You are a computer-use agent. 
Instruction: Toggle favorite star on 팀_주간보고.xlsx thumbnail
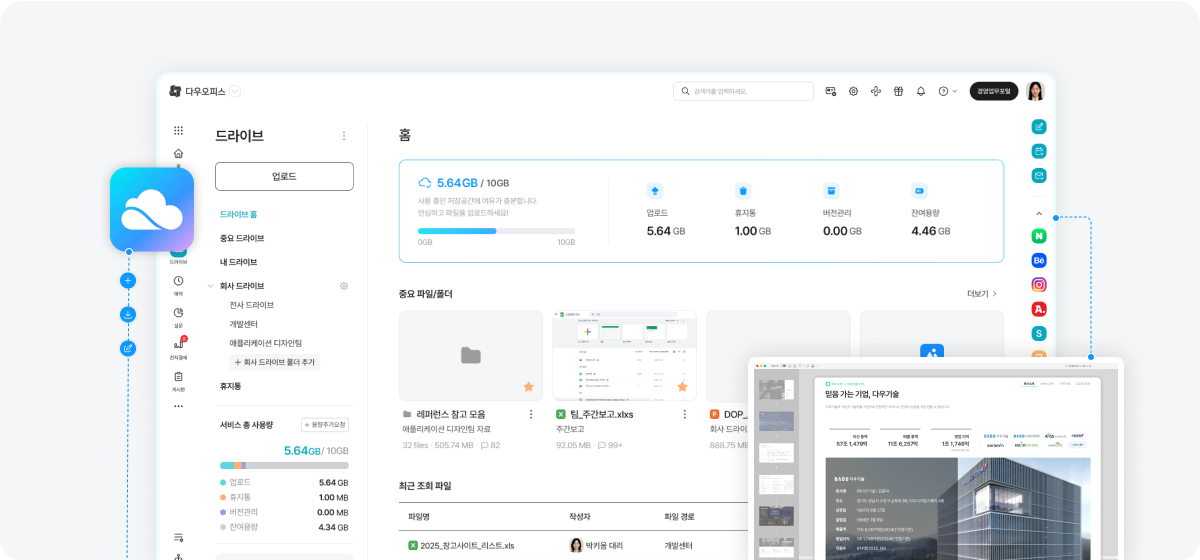click(682, 386)
